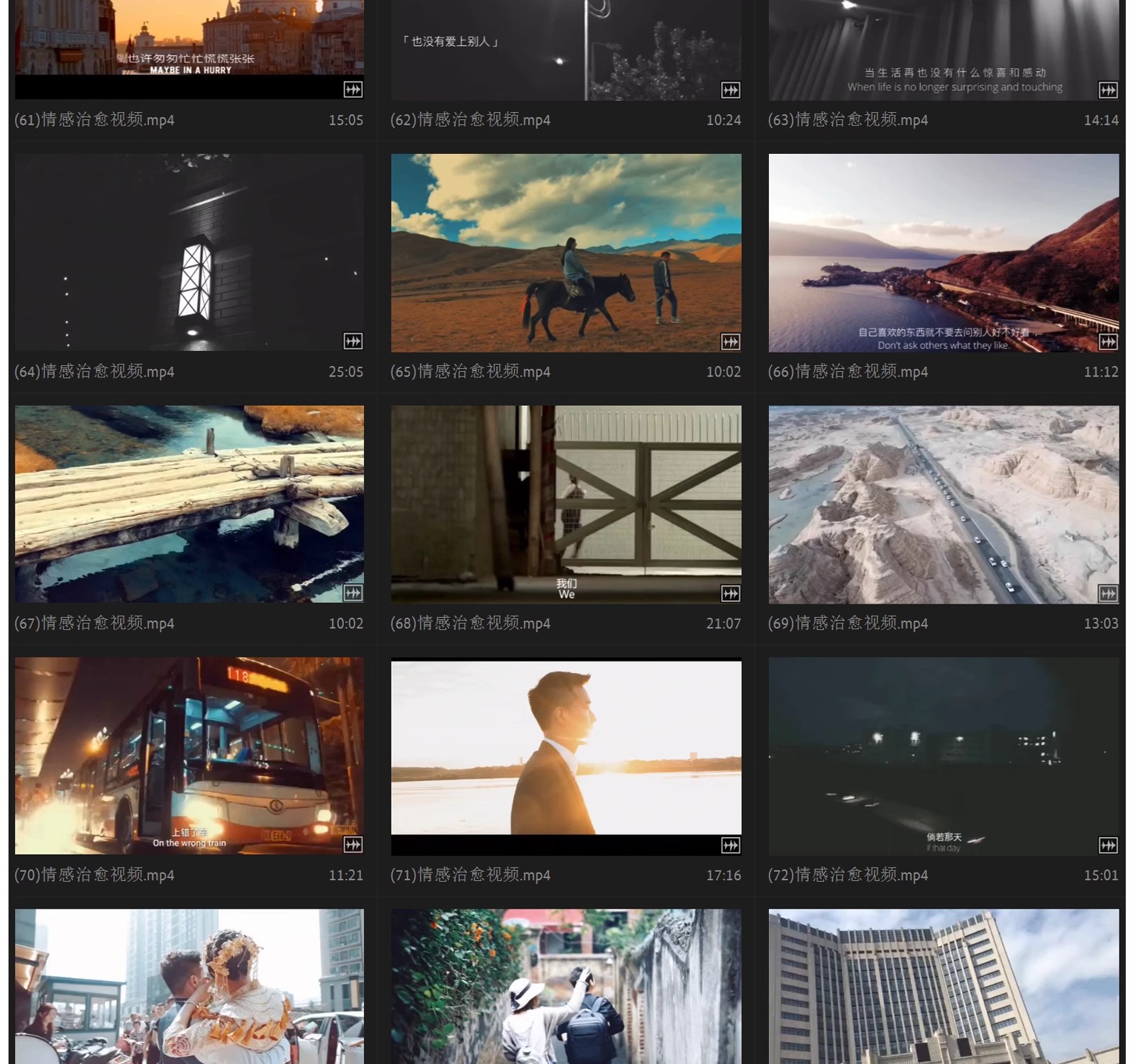Screen dimensions: 1135x1064
Task: Click the file name '(63)情感治愈视频.mp4'
Action: (848, 120)
